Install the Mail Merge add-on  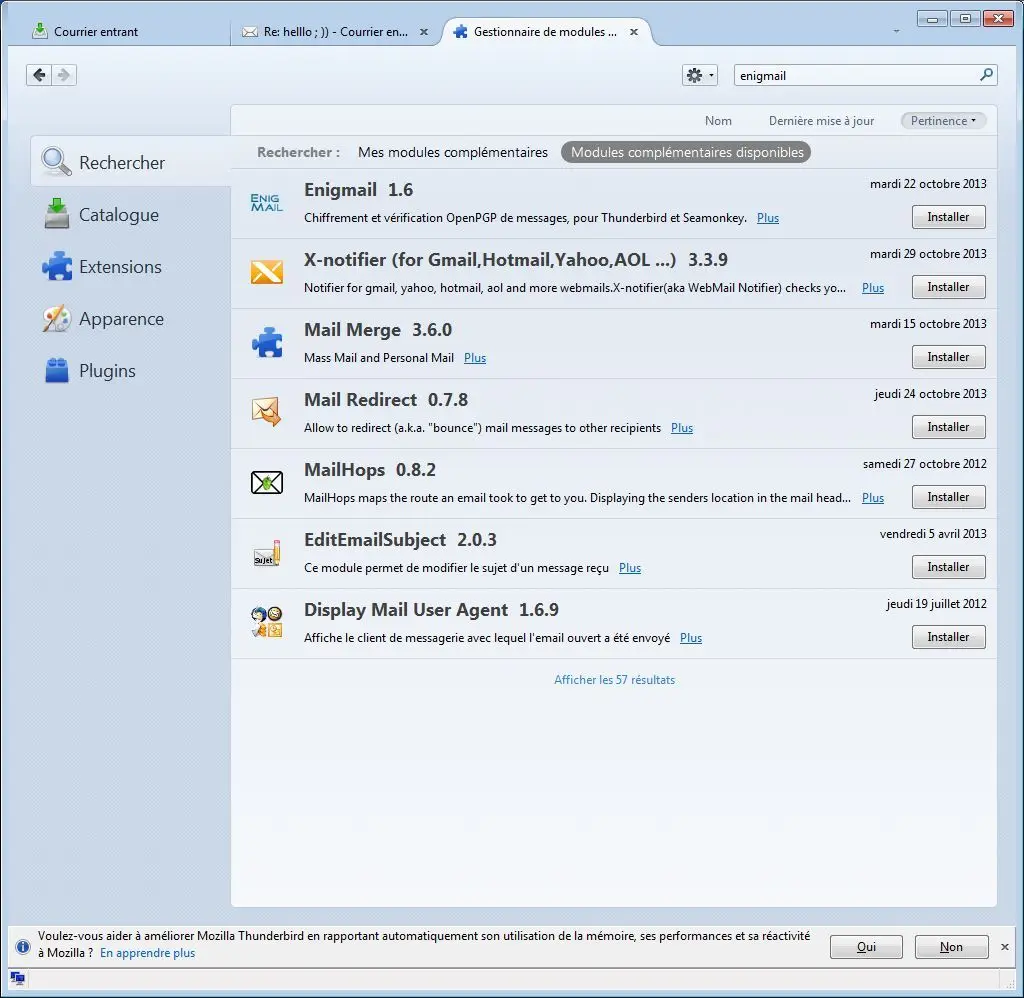click(948, 357)
